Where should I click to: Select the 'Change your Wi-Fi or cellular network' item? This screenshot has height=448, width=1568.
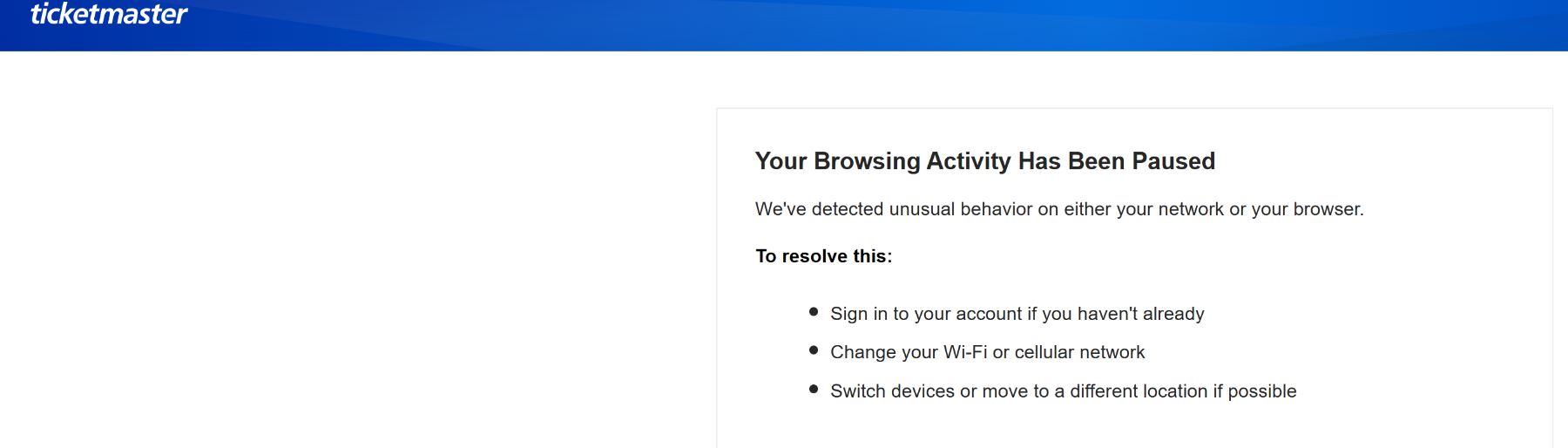[x=987, y=352]
